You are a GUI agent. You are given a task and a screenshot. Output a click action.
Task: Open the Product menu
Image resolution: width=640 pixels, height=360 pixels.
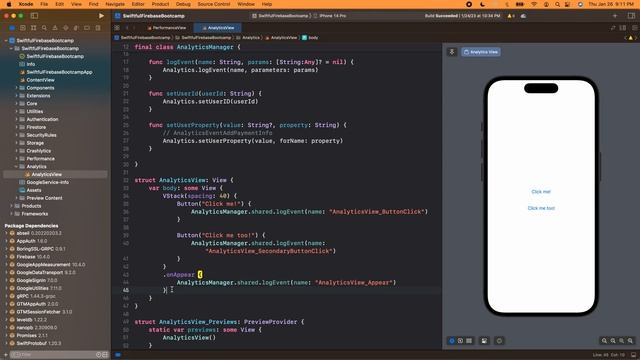pos(160,4)
